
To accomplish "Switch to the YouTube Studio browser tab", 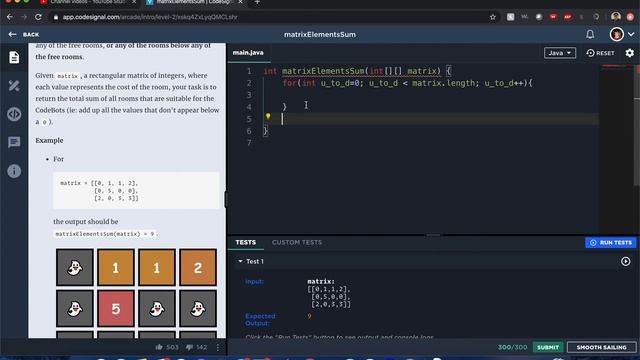I will tap(87, 2).
